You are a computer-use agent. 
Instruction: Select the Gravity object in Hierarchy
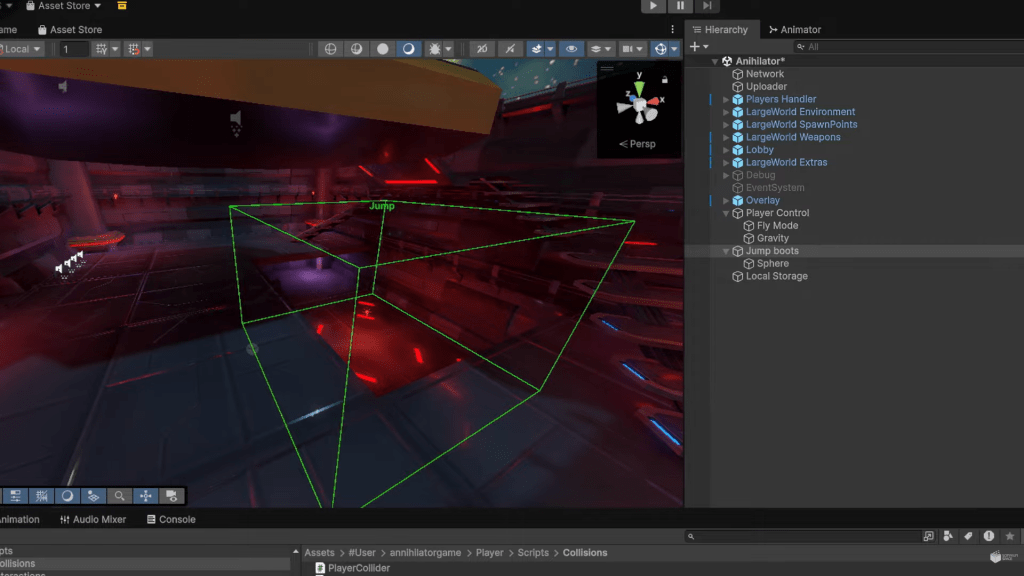click(x=772, y=239)
